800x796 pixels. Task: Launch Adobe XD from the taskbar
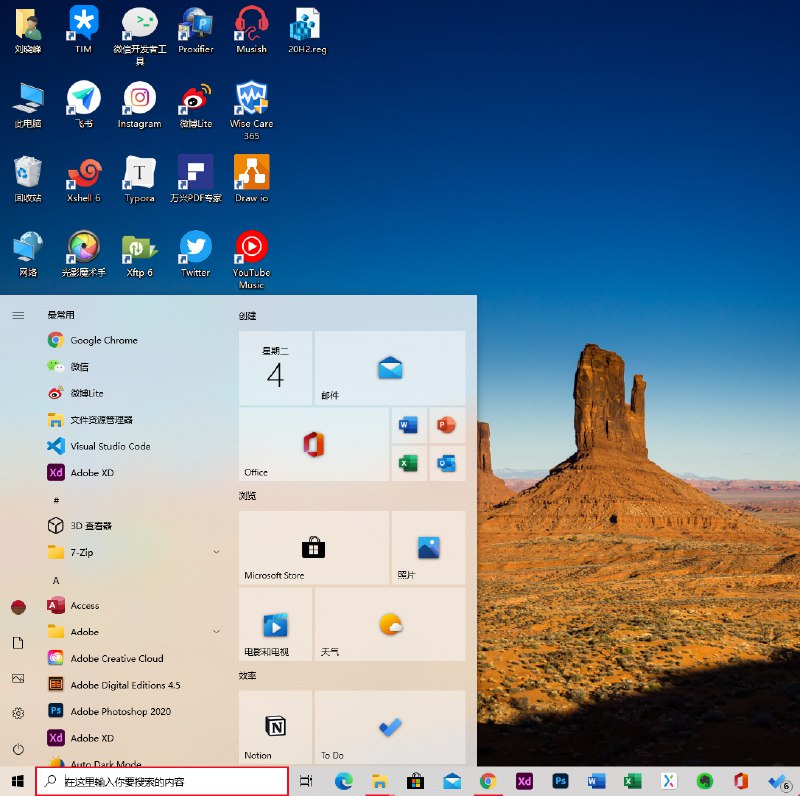[x=525, y=781]
